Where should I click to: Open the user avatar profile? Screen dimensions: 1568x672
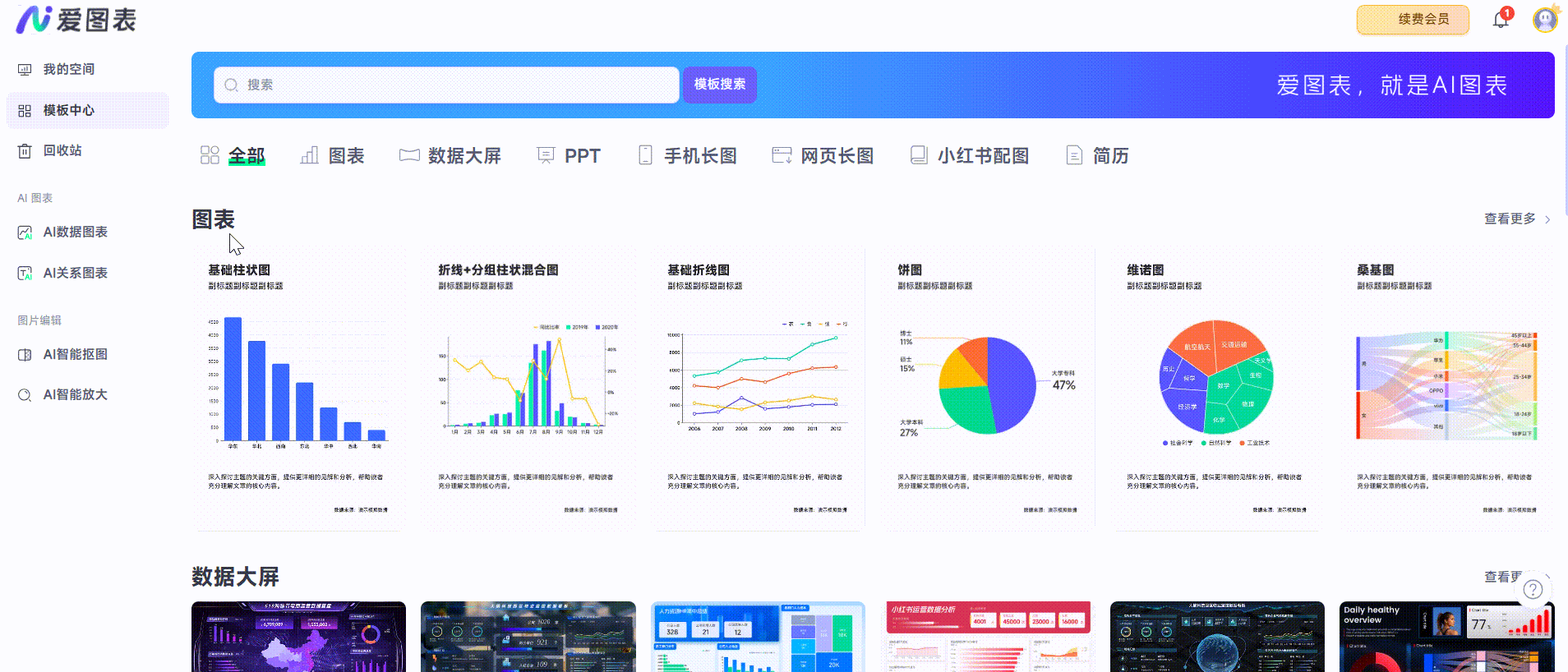1545,20
